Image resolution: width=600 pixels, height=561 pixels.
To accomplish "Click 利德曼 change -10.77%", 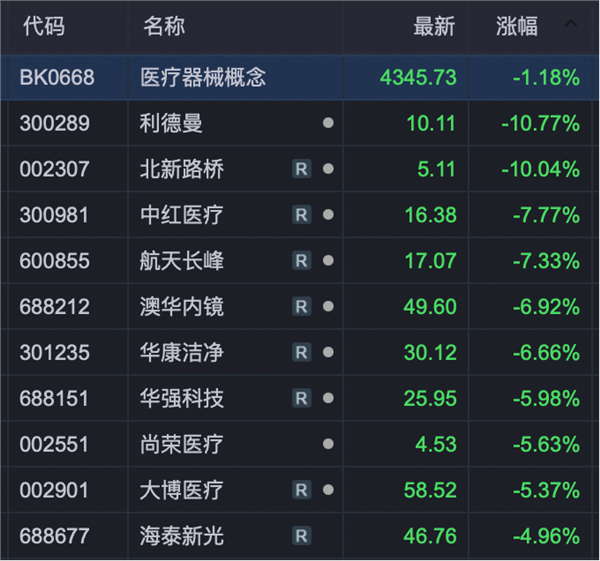I will click(x=541, y=123).
